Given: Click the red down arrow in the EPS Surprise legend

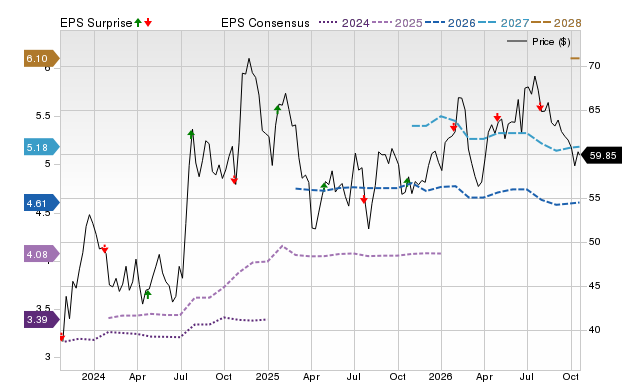Looking at the screenshot, I should tap(148, 23).
